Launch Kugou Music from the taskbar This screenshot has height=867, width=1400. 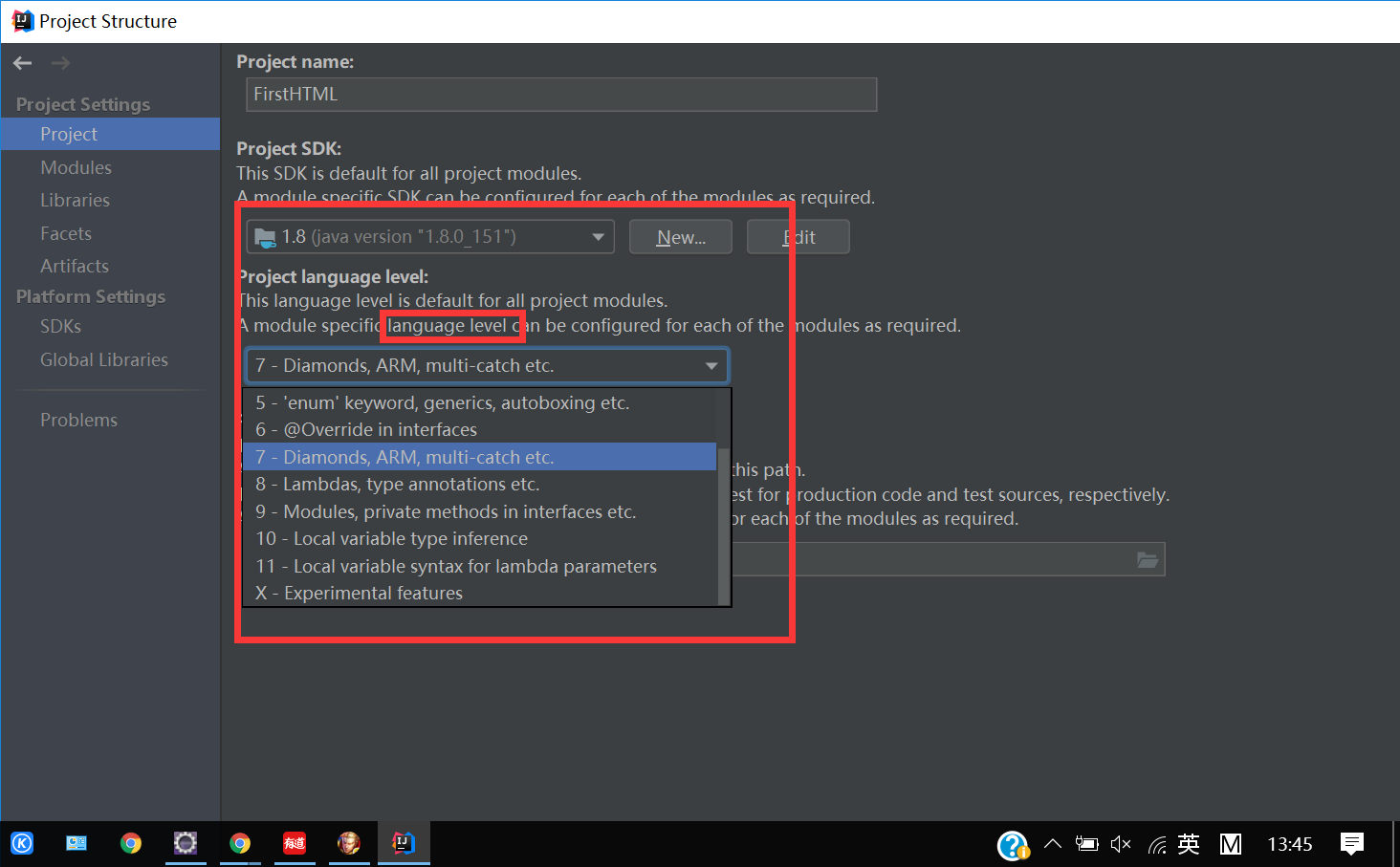pyautogui.click(x=21, y=843)
